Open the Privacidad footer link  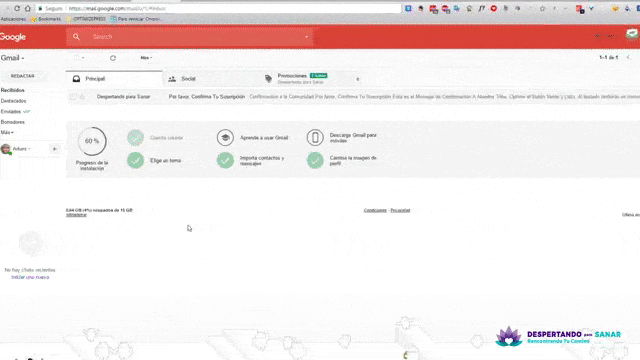click(x=400, y=210)
